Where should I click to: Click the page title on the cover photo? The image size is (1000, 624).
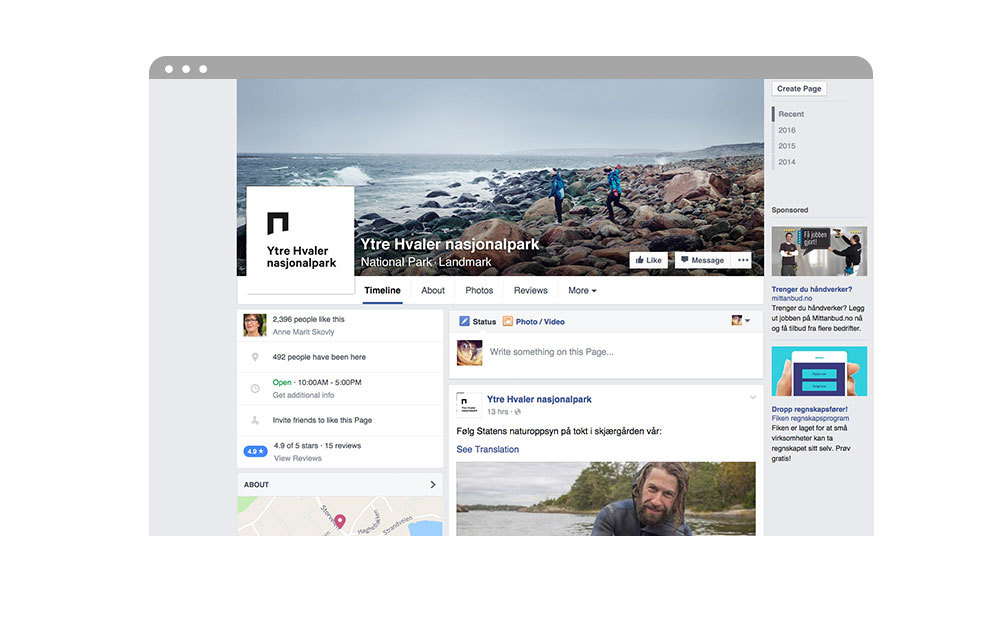coord(450,244)
